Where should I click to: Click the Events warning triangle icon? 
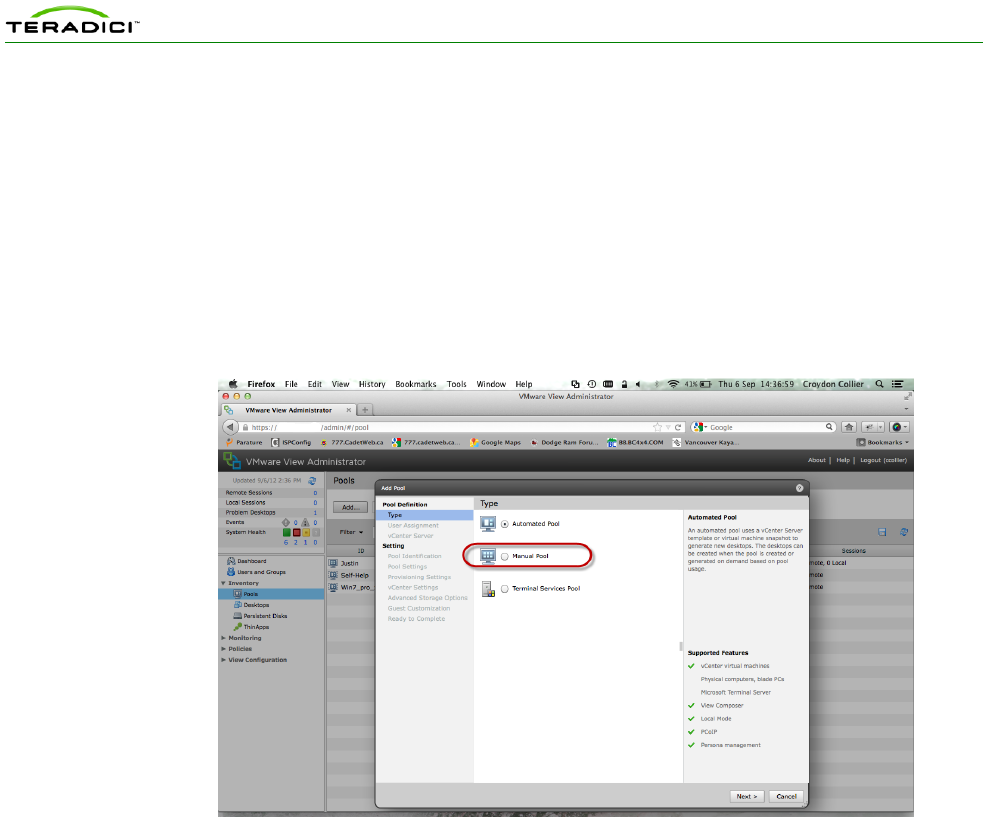pyautogui.click(x=305, y=522)
